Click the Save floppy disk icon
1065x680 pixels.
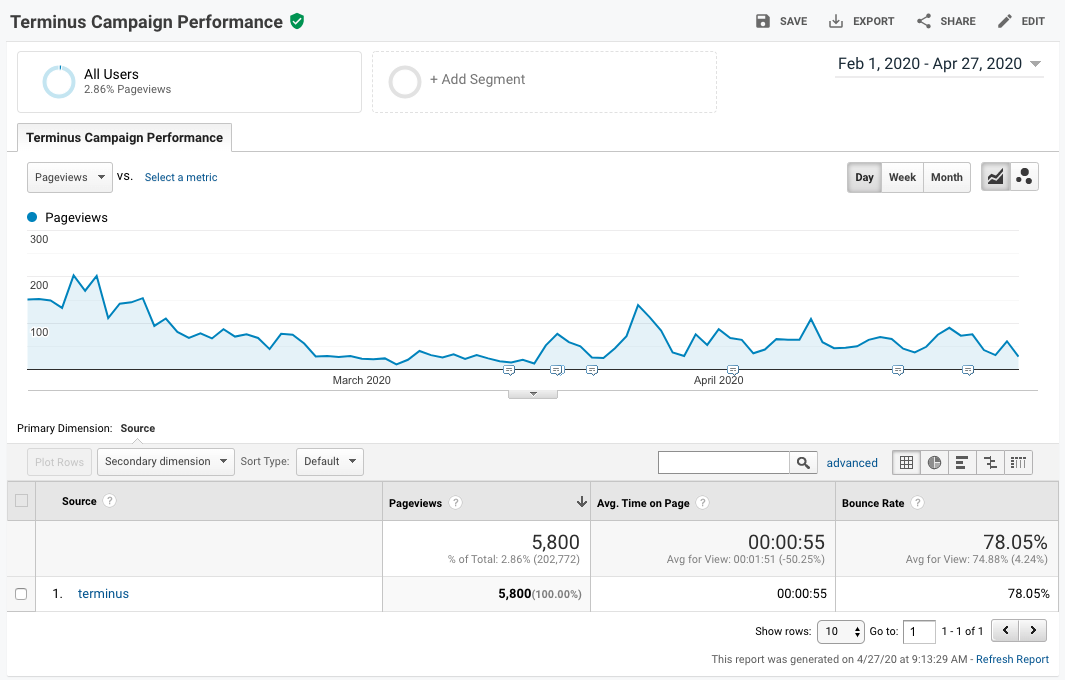[x=763, y=21]
